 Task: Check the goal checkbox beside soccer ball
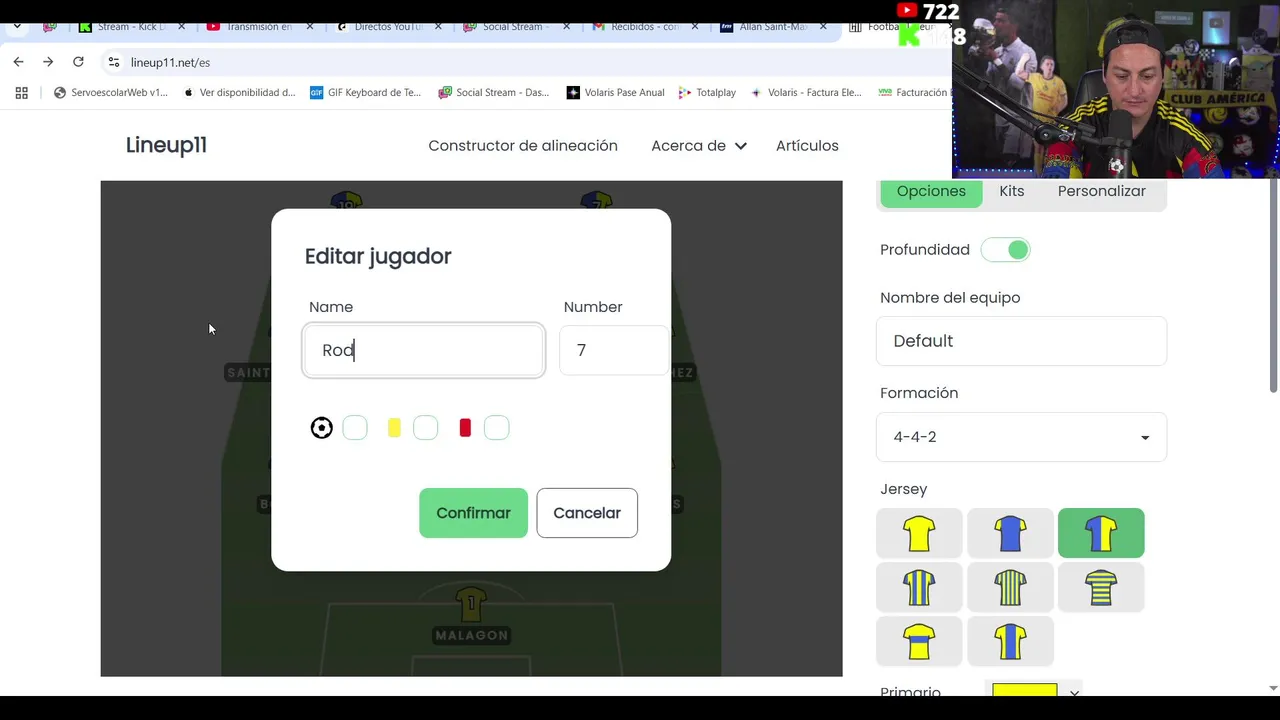(x=355, y=428)
